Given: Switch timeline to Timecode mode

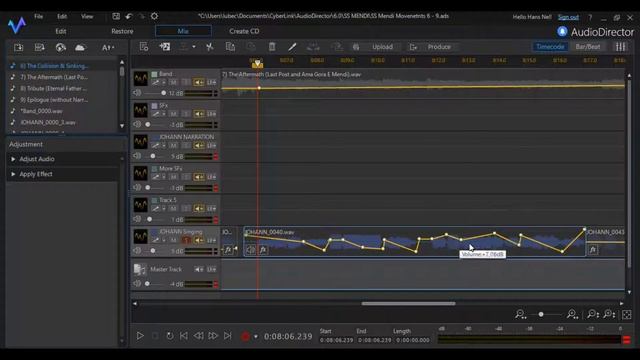Looking at the screenshot, I should coord(550,47).
